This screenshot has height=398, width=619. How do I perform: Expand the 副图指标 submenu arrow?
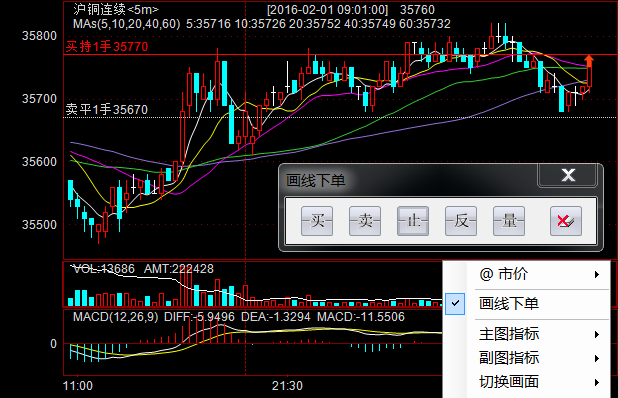597,359
